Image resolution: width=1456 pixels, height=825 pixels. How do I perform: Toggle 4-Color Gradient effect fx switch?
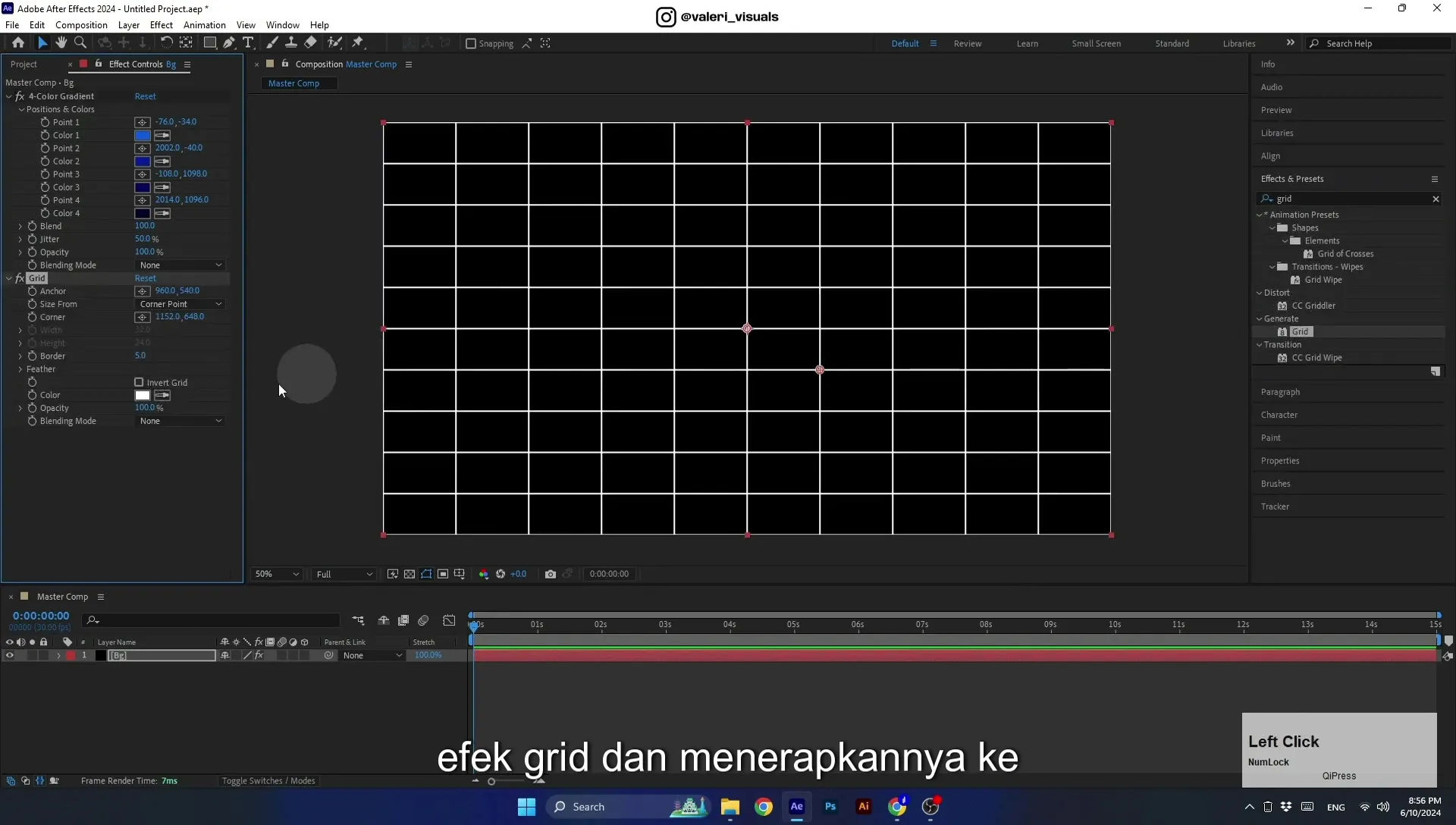click(20, 96)
